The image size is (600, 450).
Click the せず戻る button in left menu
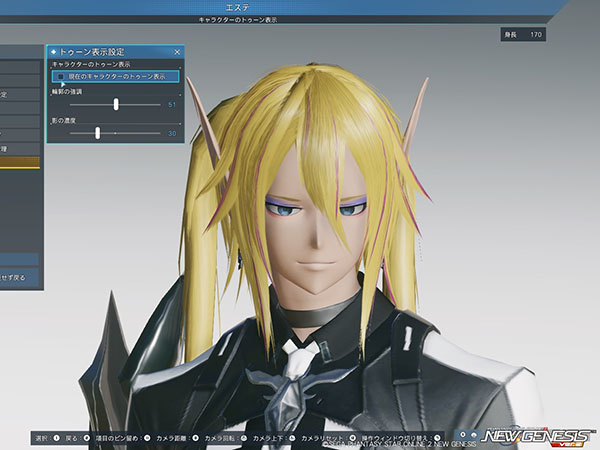pos(19,278)
